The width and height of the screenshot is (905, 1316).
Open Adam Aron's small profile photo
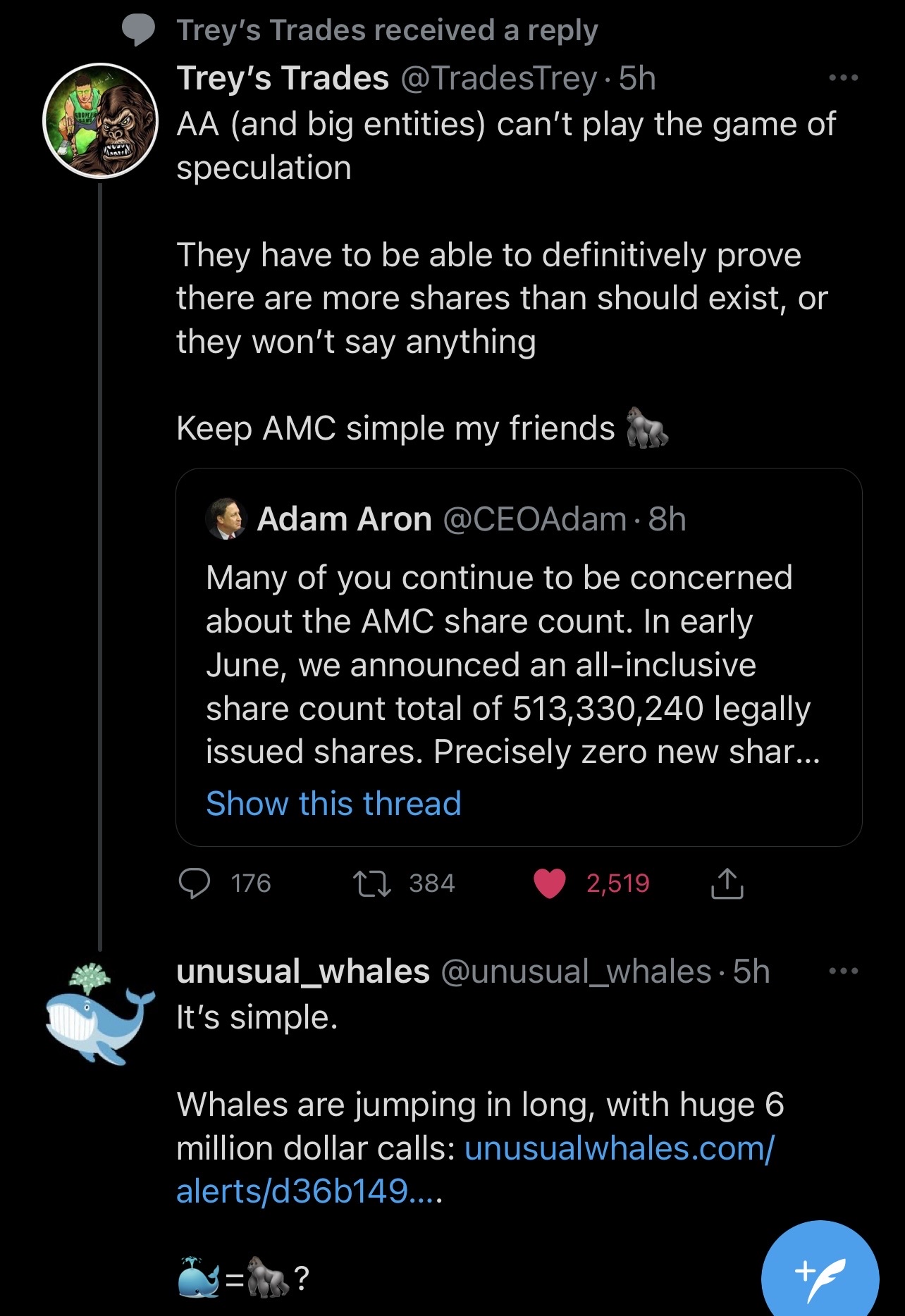tap(226, 519)
